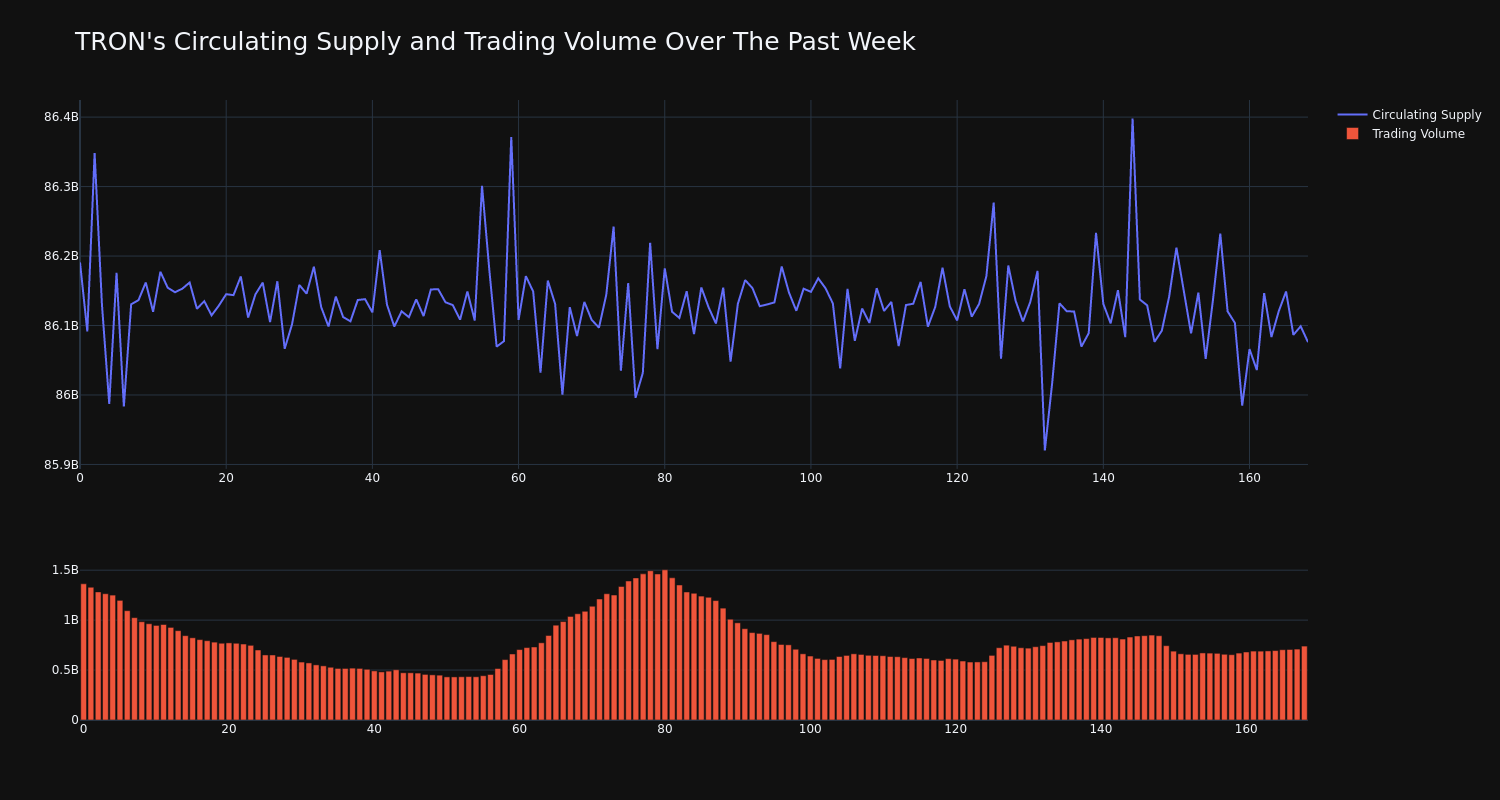Viewport: 1500px width, 800px height.
Task: Toggle the Circulating Supply legend entry
Action: (1409, 115)
